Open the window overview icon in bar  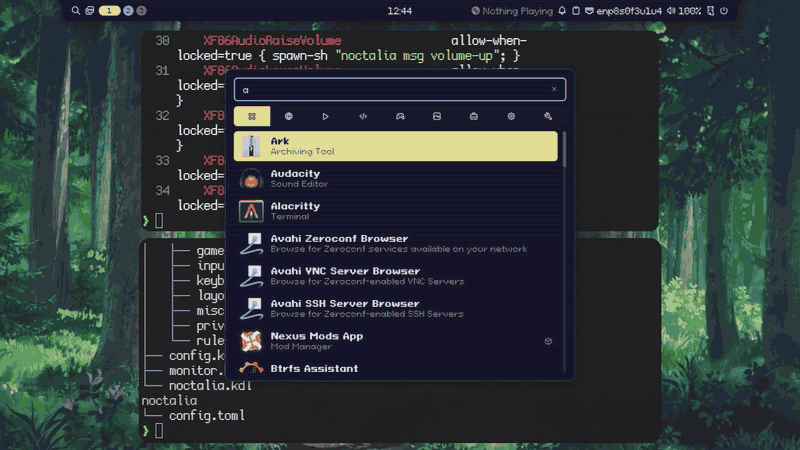pos(90,11)
